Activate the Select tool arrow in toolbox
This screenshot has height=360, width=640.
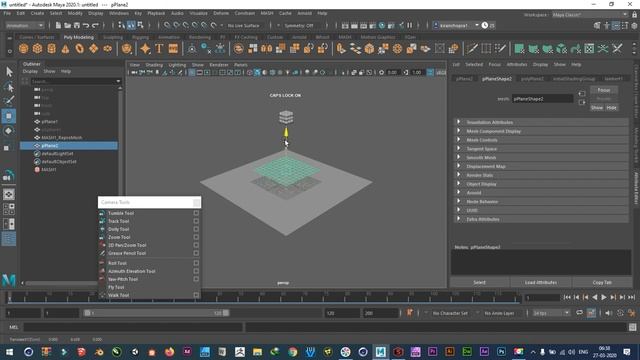[9, 72]
